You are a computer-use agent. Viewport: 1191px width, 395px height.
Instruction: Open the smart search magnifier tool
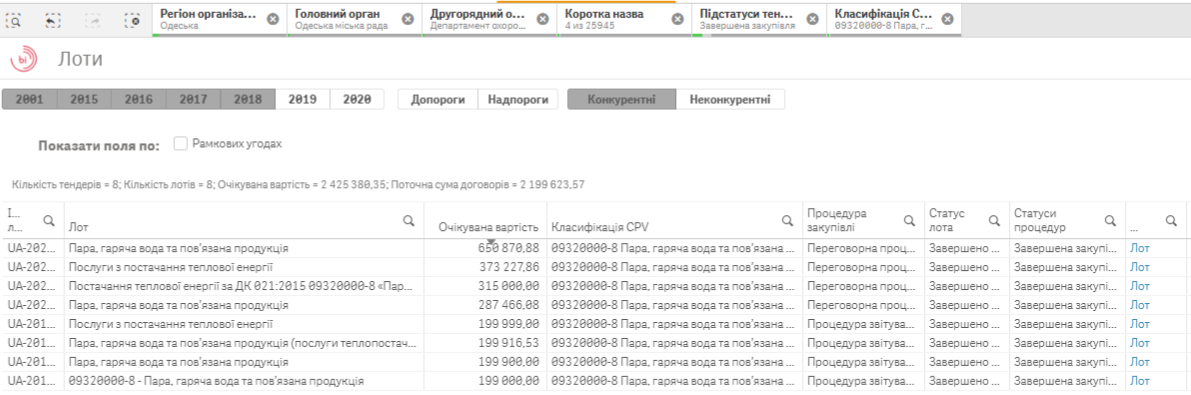[x=14, y=21]
